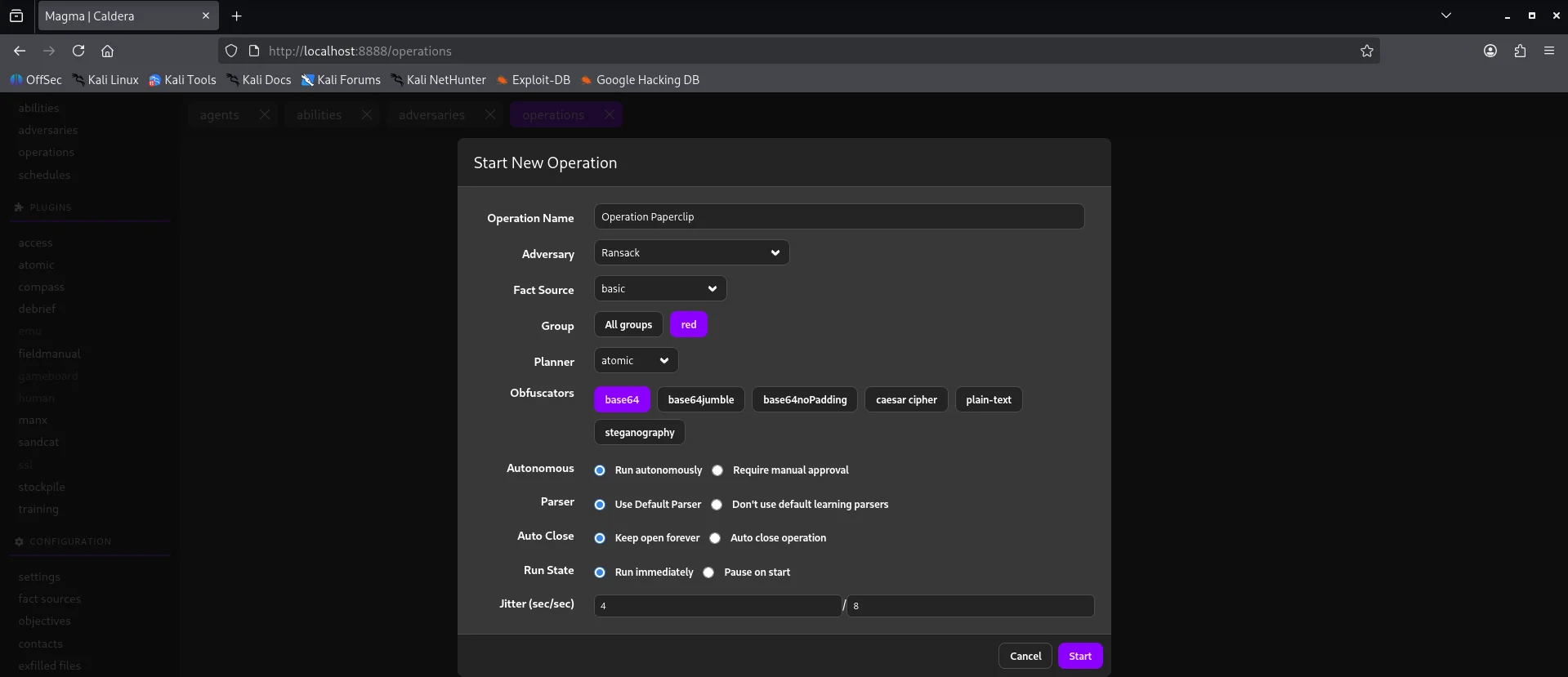Click the Operation Name text field
This screenshot has width=1568, height=677.
click(838, 217)
